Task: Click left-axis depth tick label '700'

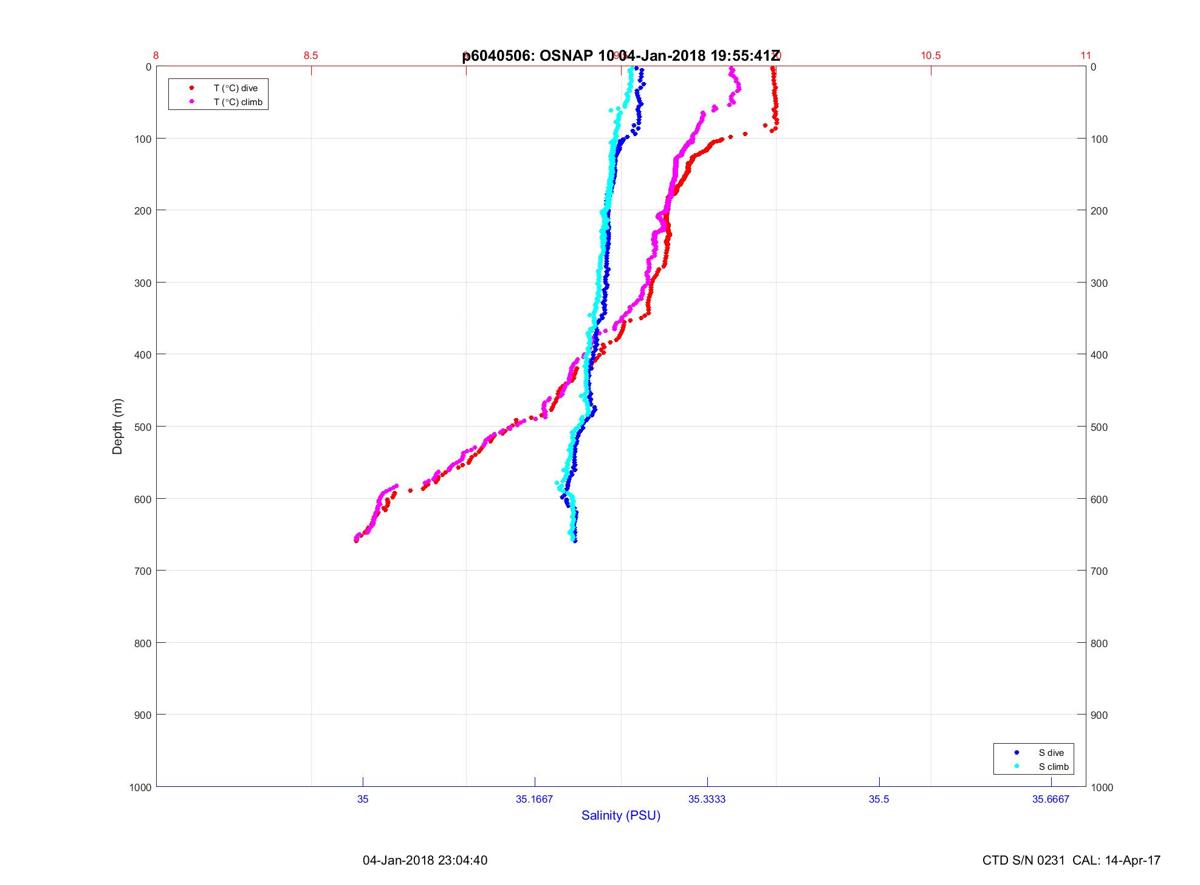Action: [x=141, y=571]
